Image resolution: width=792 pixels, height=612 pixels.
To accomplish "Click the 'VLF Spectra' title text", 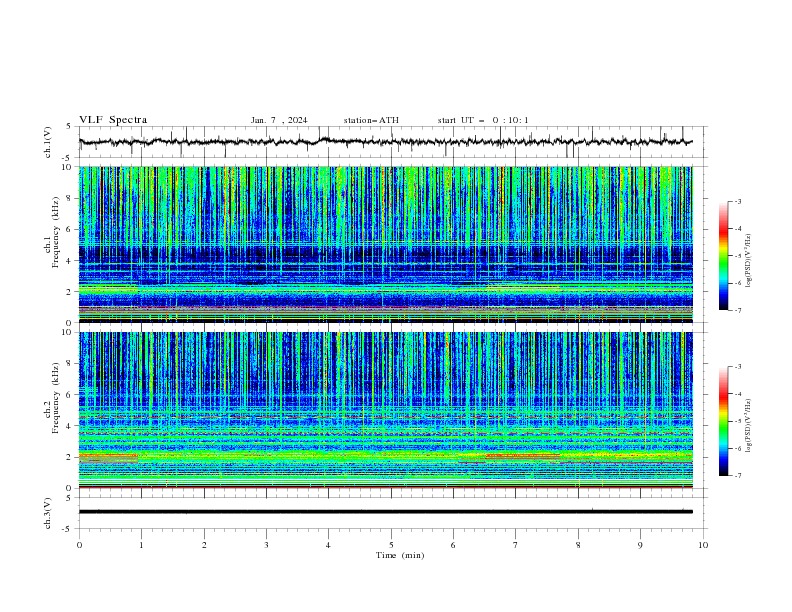I will (x=113, y=120).
